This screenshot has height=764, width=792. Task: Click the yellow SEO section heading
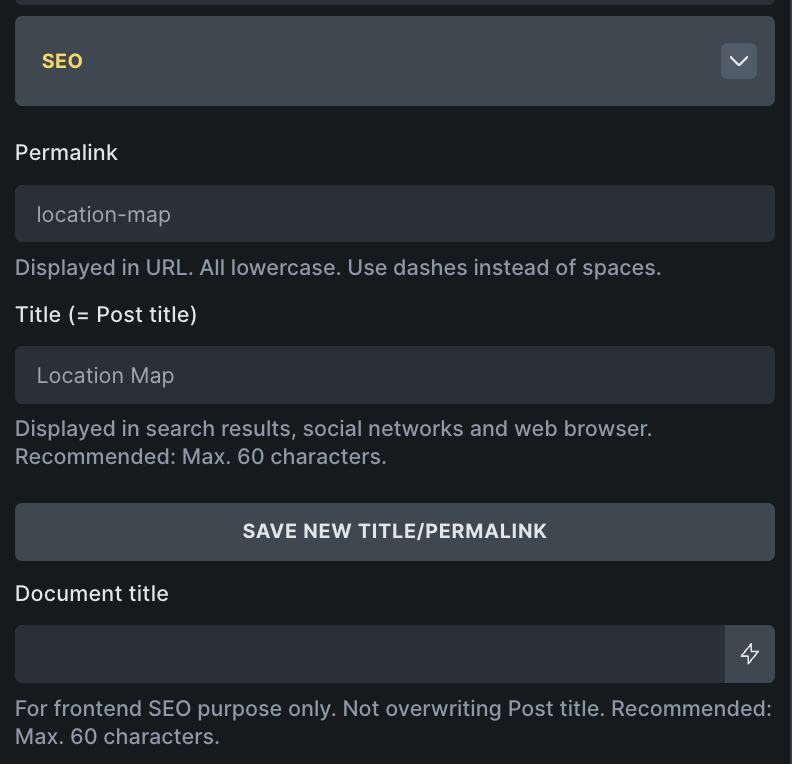62,61
